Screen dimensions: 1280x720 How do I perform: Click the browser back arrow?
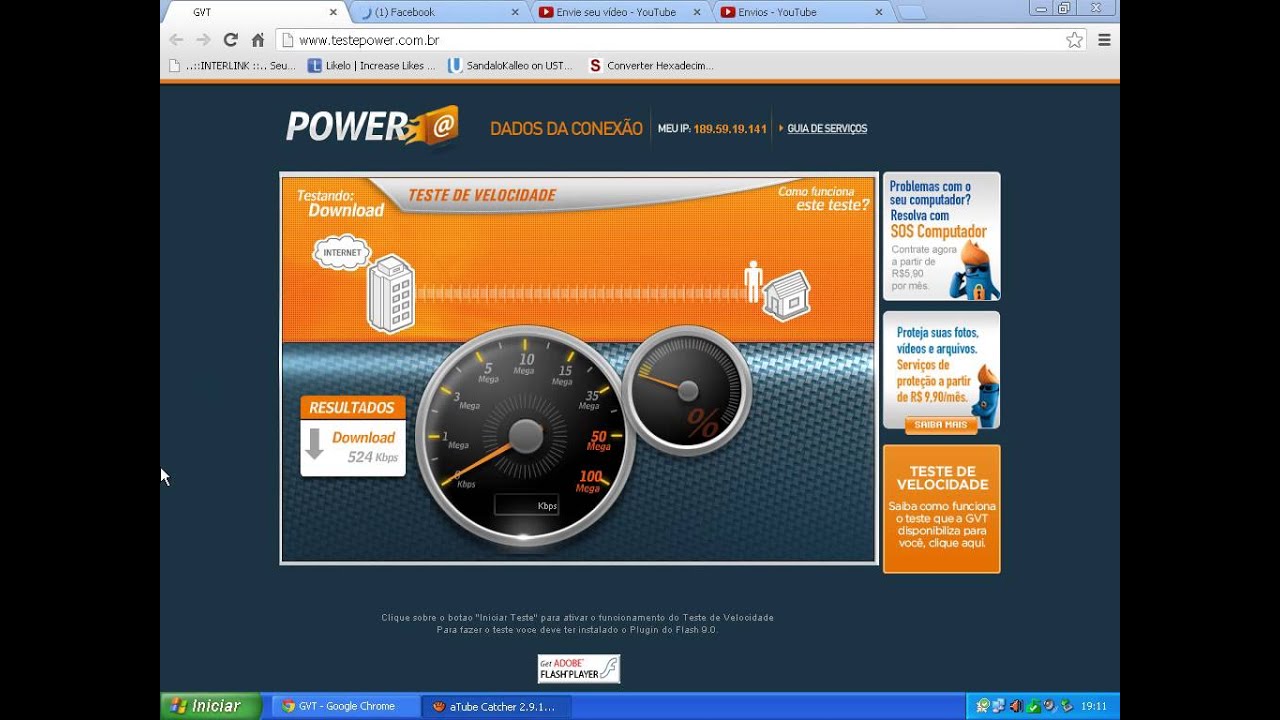176,40
